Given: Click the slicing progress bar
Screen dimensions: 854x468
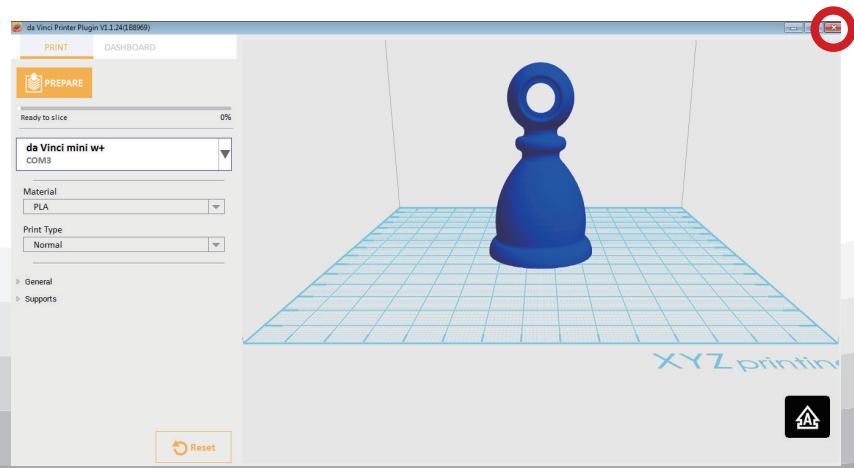Looking at the screenshot, I should [x=126, y=108].
